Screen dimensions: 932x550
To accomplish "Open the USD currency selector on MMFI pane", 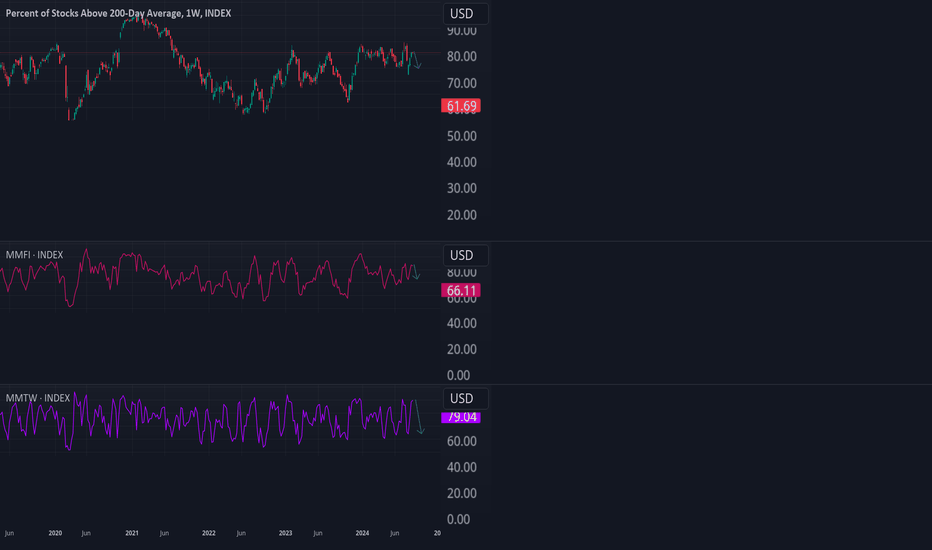I will coord(465,256).
